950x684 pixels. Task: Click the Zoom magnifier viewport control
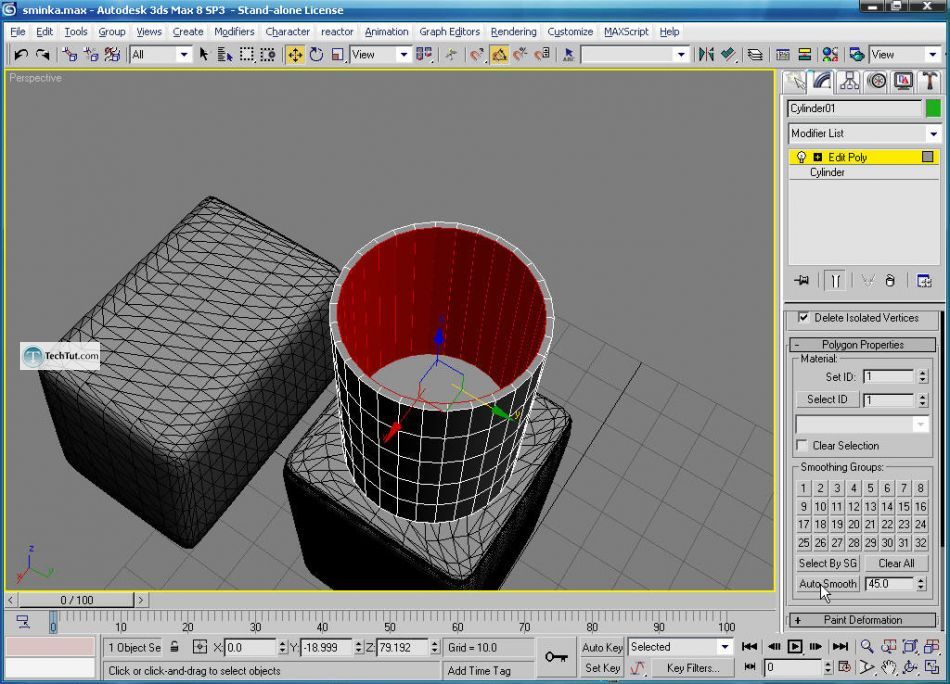(867, 646)
